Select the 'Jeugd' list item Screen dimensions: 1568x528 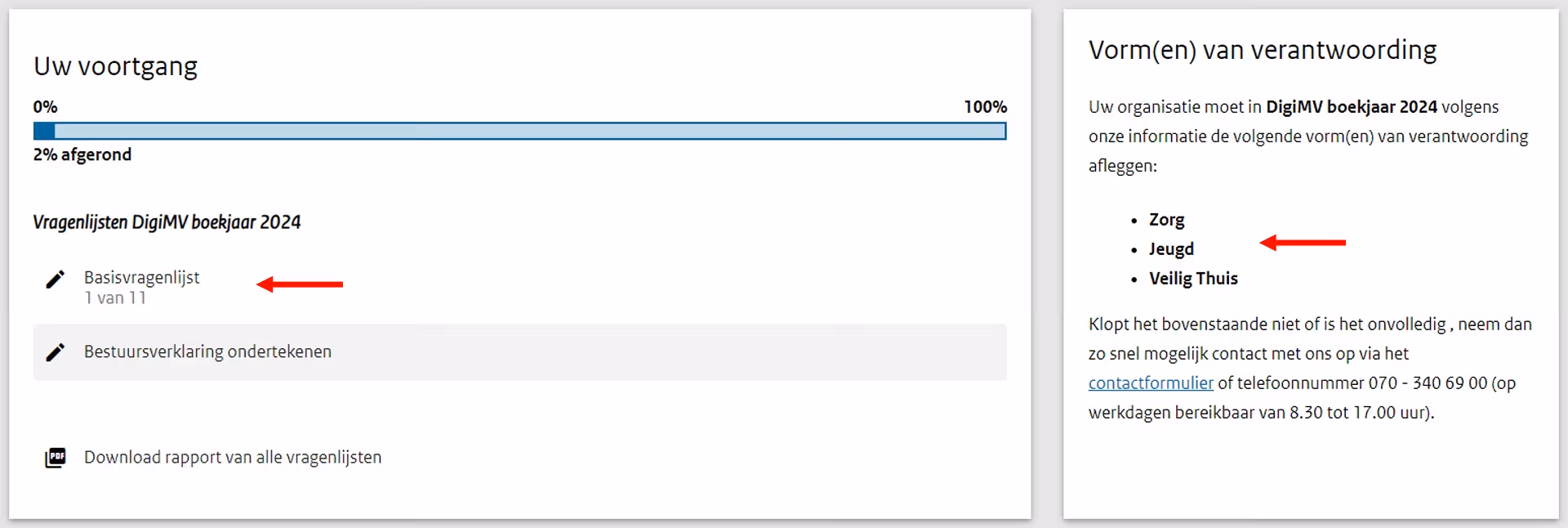[x=1171, y=249]
